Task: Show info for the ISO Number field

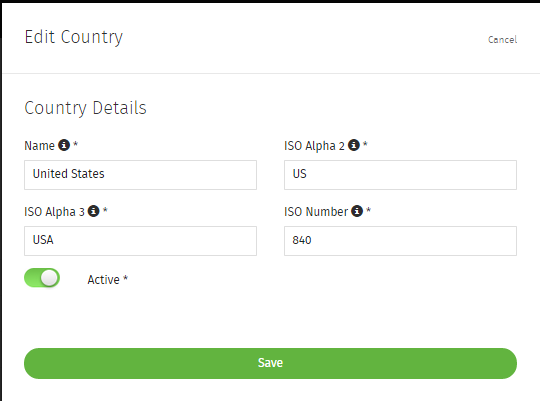Action: coord(357,211)
